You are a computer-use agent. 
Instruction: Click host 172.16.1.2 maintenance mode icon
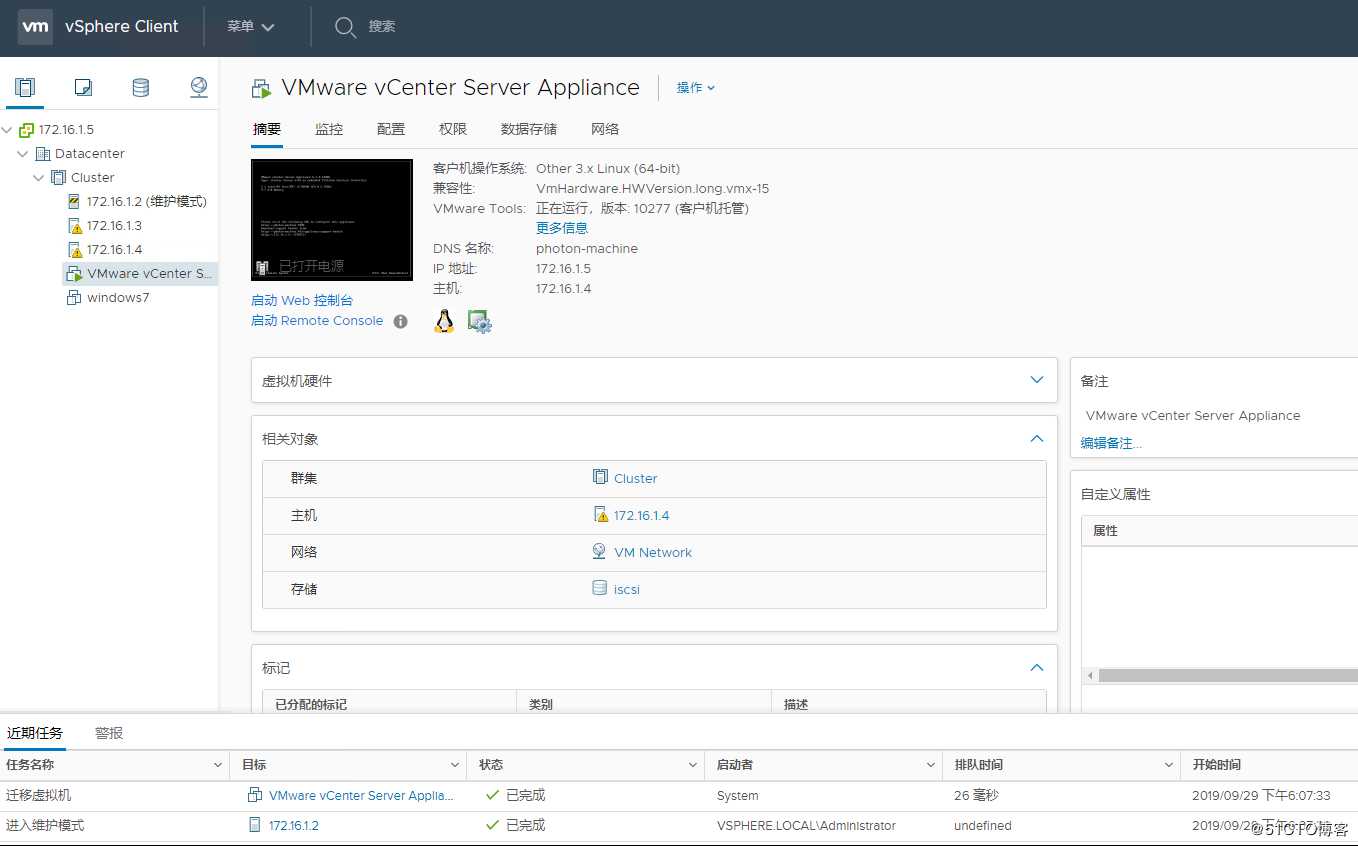[x=75, y=202]
